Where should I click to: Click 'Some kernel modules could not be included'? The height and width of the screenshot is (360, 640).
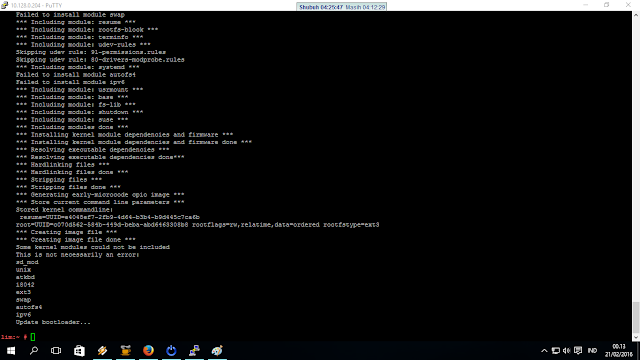tap(93, 247)
